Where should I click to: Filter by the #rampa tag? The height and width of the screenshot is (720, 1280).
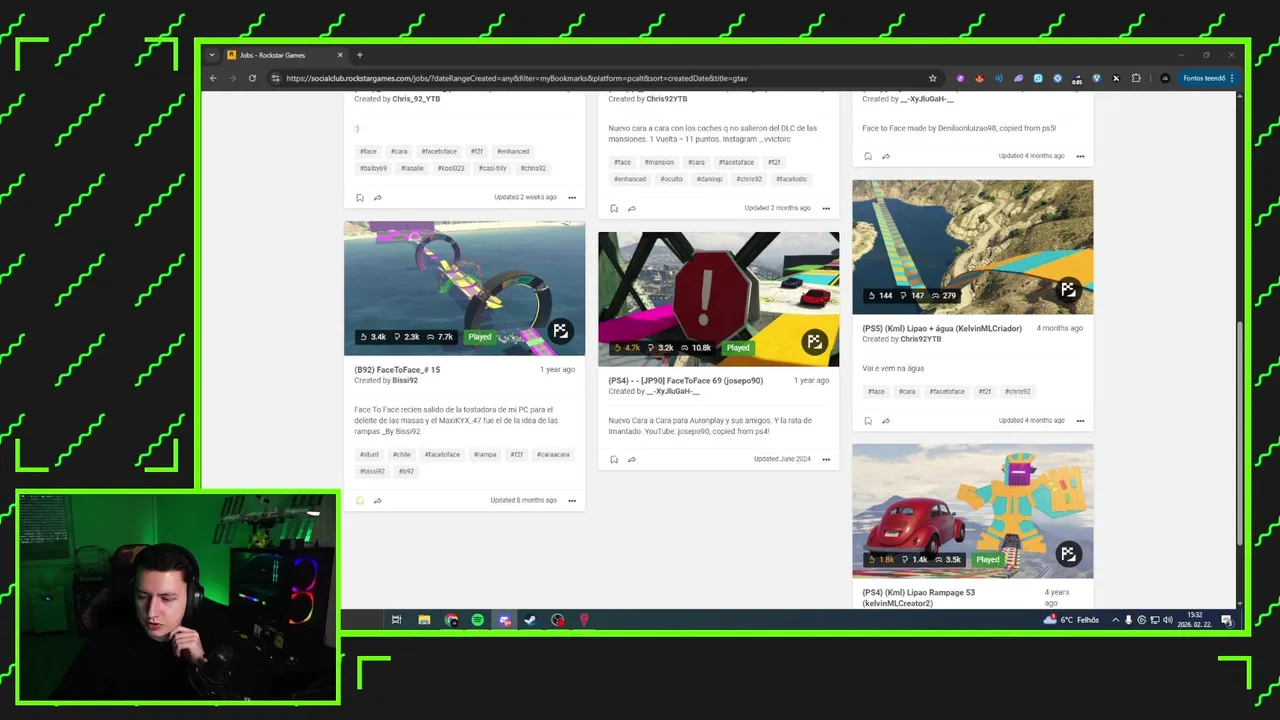[x=485, y=454]
